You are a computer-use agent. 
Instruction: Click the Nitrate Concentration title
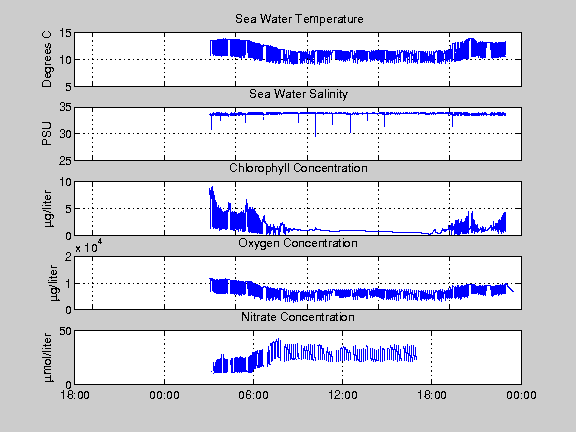click(298, 317)
